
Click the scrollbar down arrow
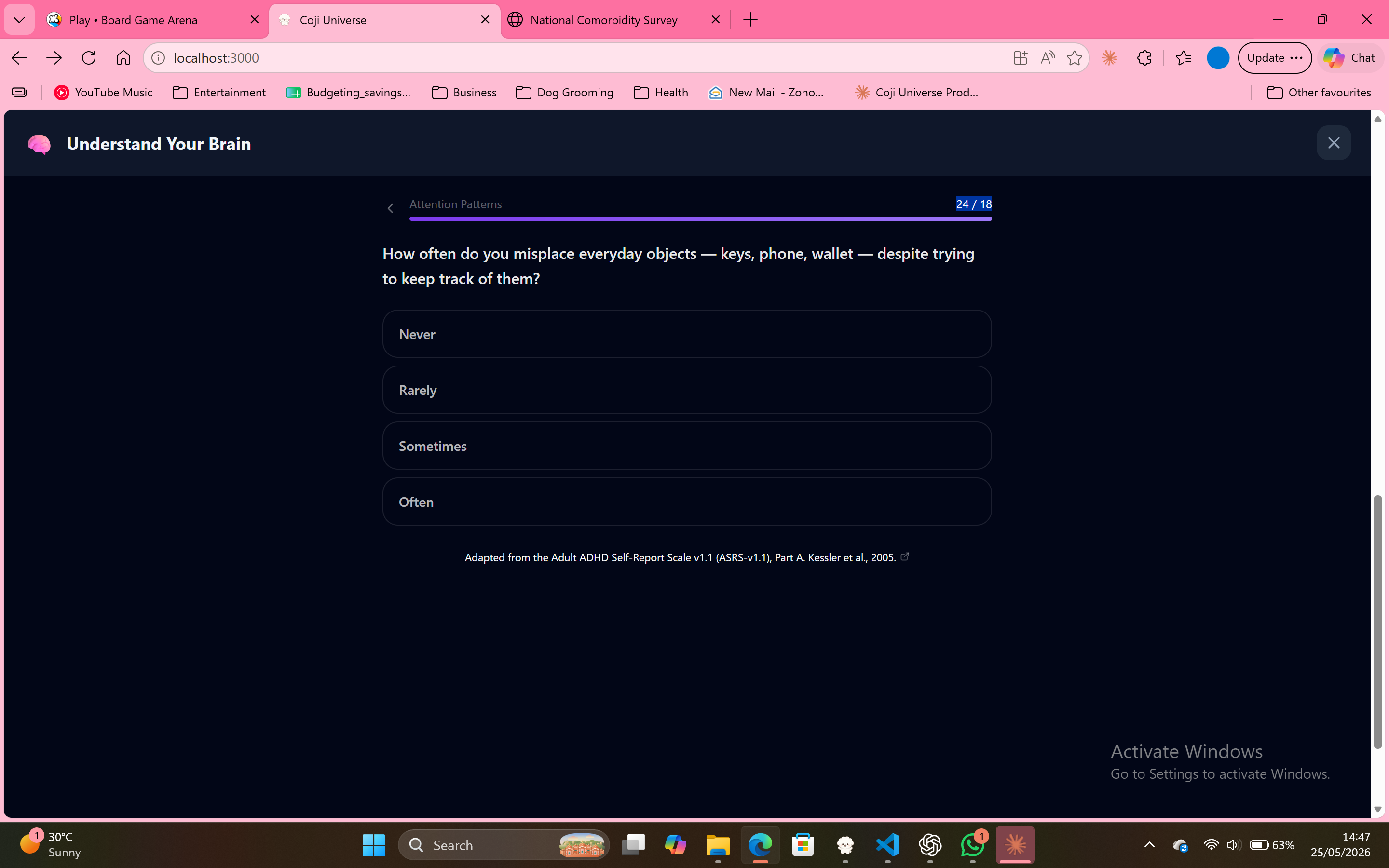coord(1377,810)
